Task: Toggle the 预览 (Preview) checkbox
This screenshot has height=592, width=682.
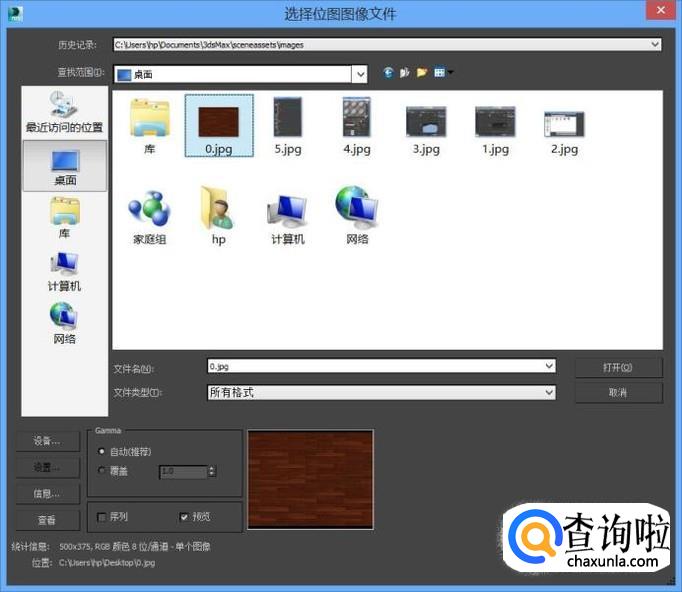Action: [x=183, y=517]
